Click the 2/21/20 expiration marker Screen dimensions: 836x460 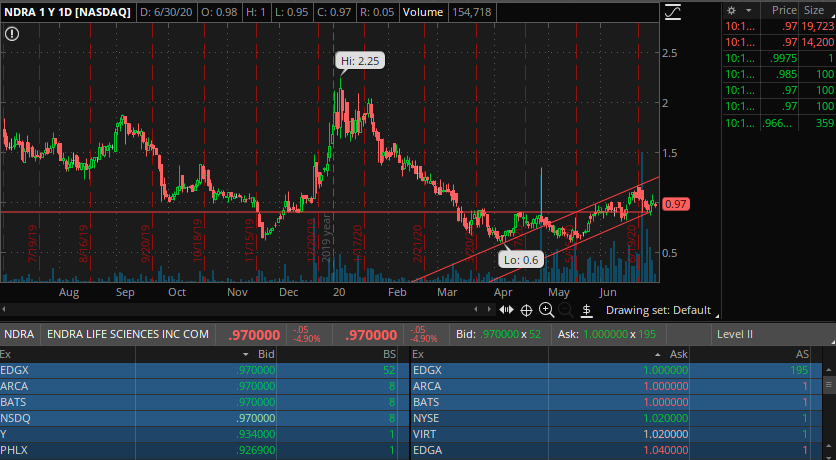point(417,243)
